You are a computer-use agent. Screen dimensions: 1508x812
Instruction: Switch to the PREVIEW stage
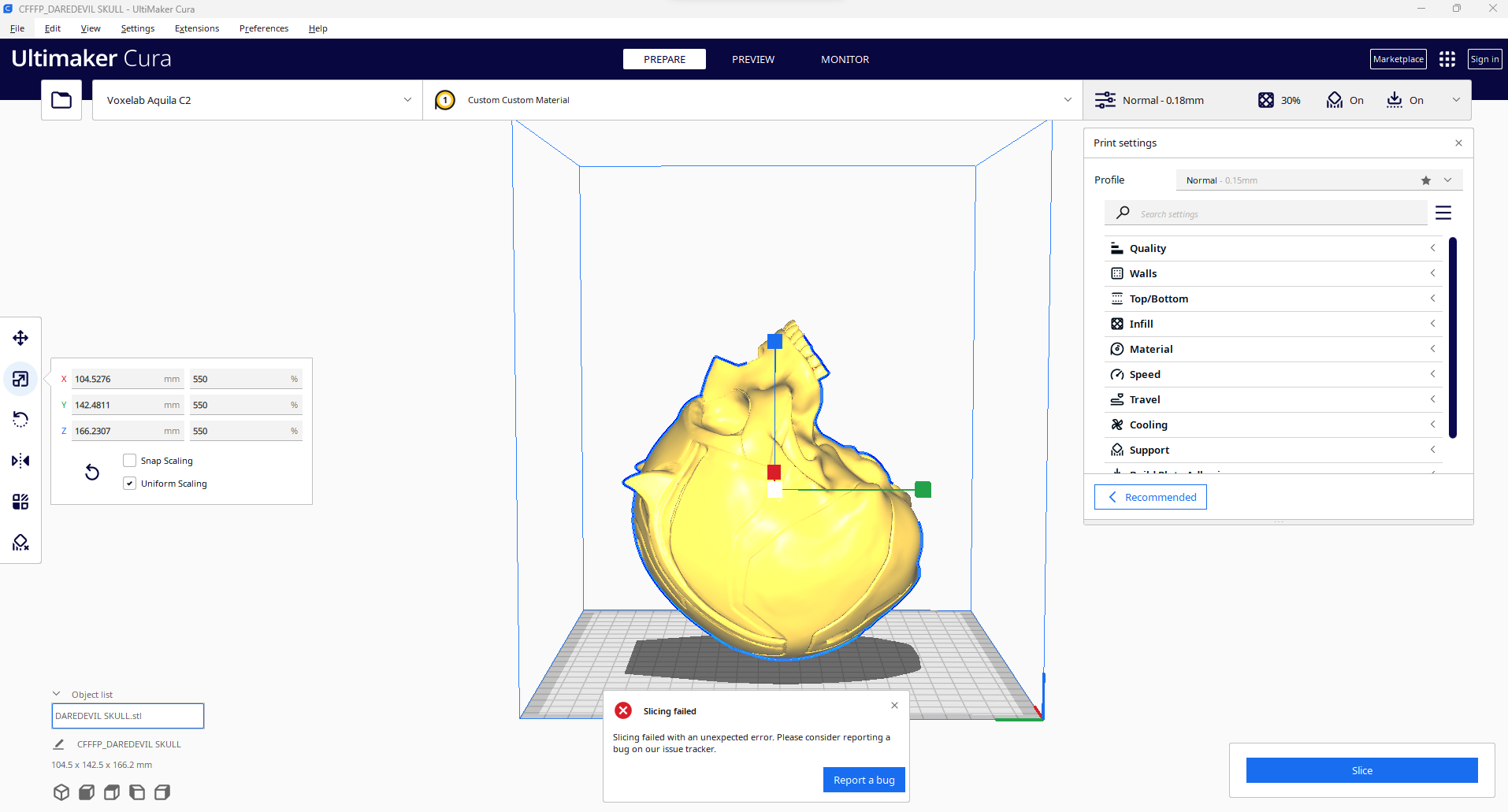click(x=753, y=59)
